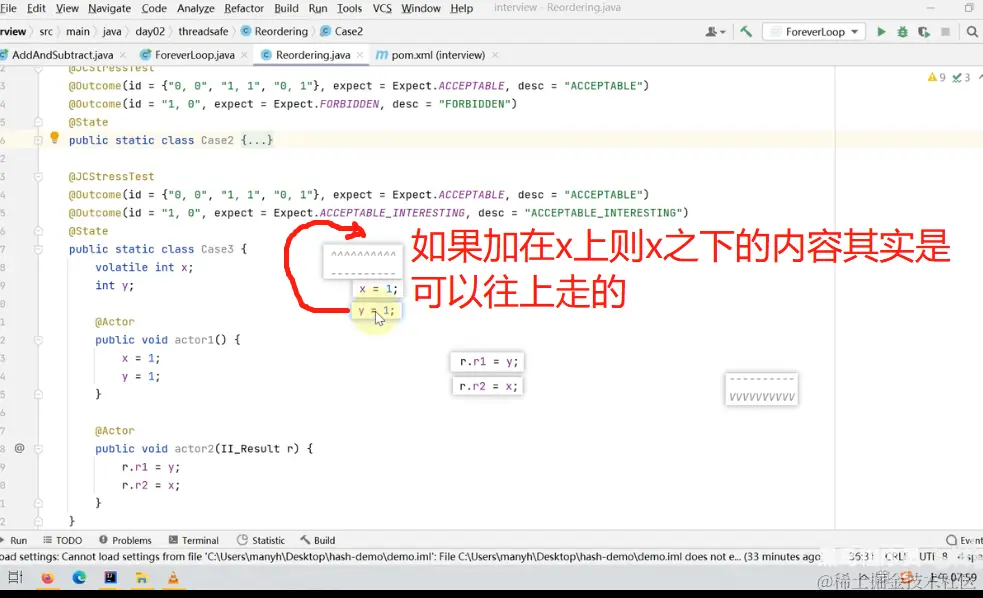The height and width of the screenshot is (598, 983).
Task: Toggle the breakpoint marker in the actor2 gutter
Action: (x=19, y=448)
